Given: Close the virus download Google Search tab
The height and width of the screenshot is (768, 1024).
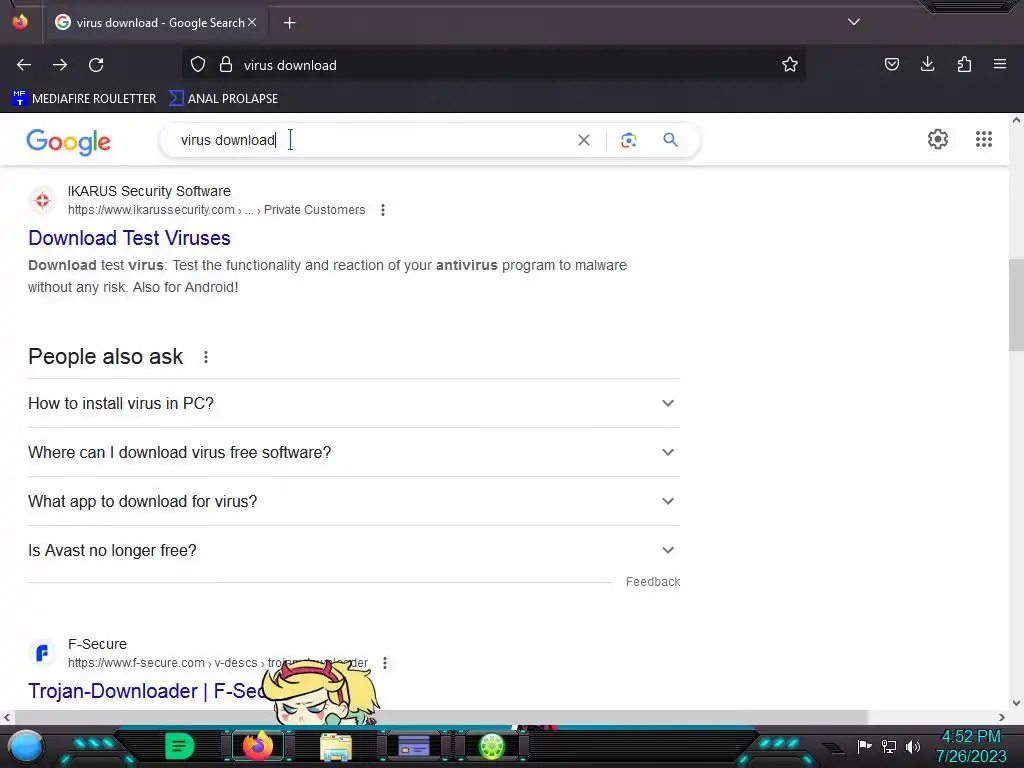Looking at the screenshot, I should tap(251, 22).
